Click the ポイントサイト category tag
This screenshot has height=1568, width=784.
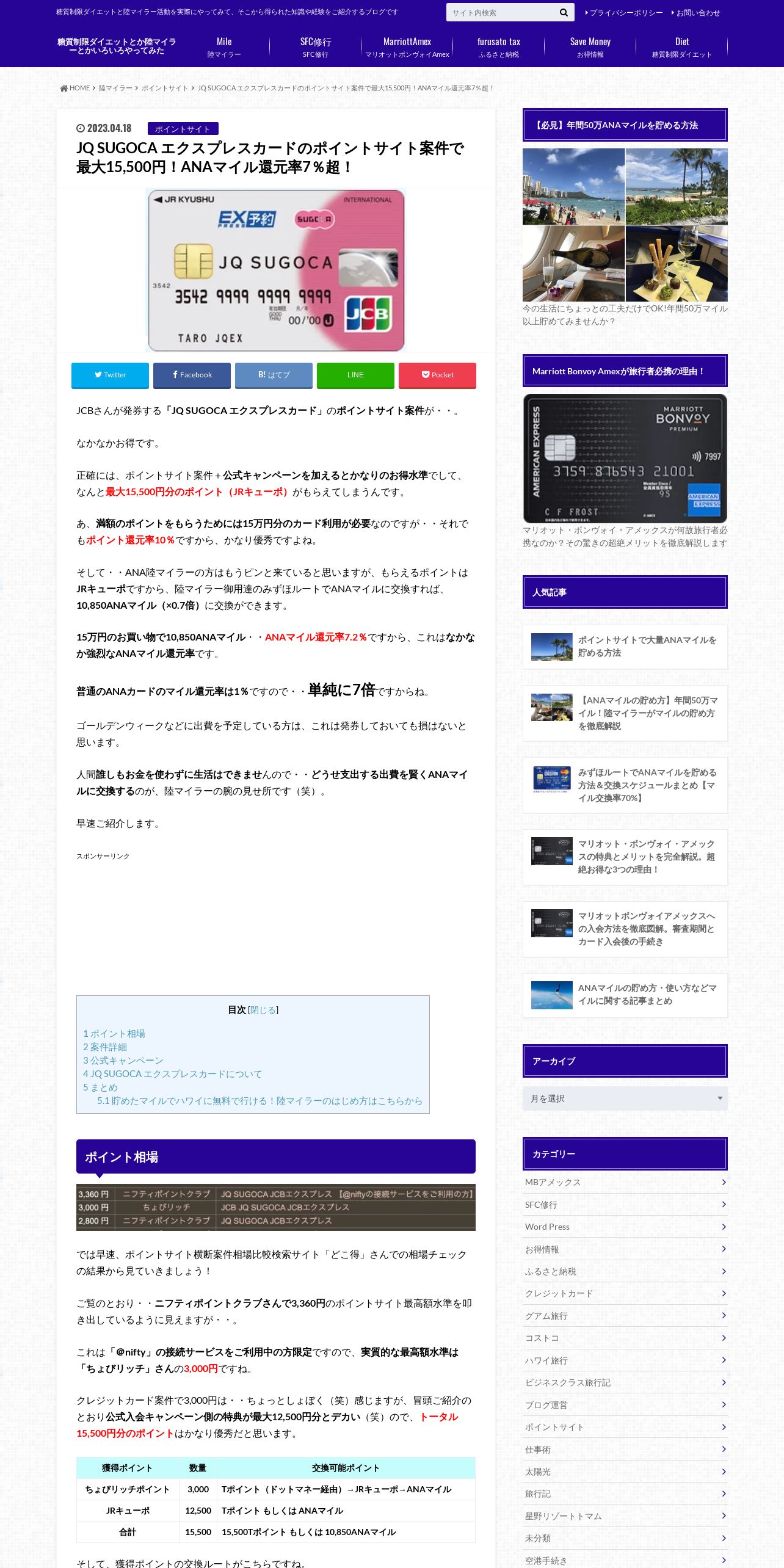(183, 129)
